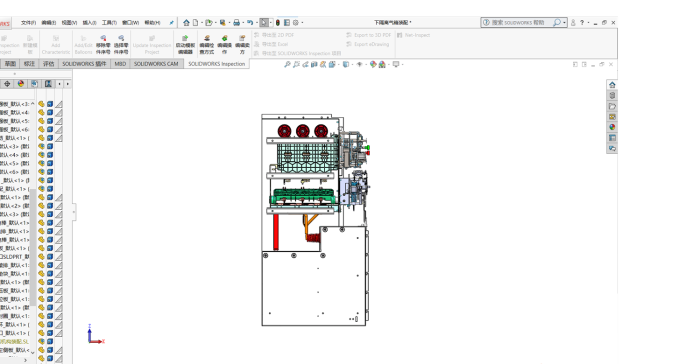Click the 搜索 SOLIDWORKS 帮助 search field
Viewport: 679px width, 364px height.
click(517, 23)
